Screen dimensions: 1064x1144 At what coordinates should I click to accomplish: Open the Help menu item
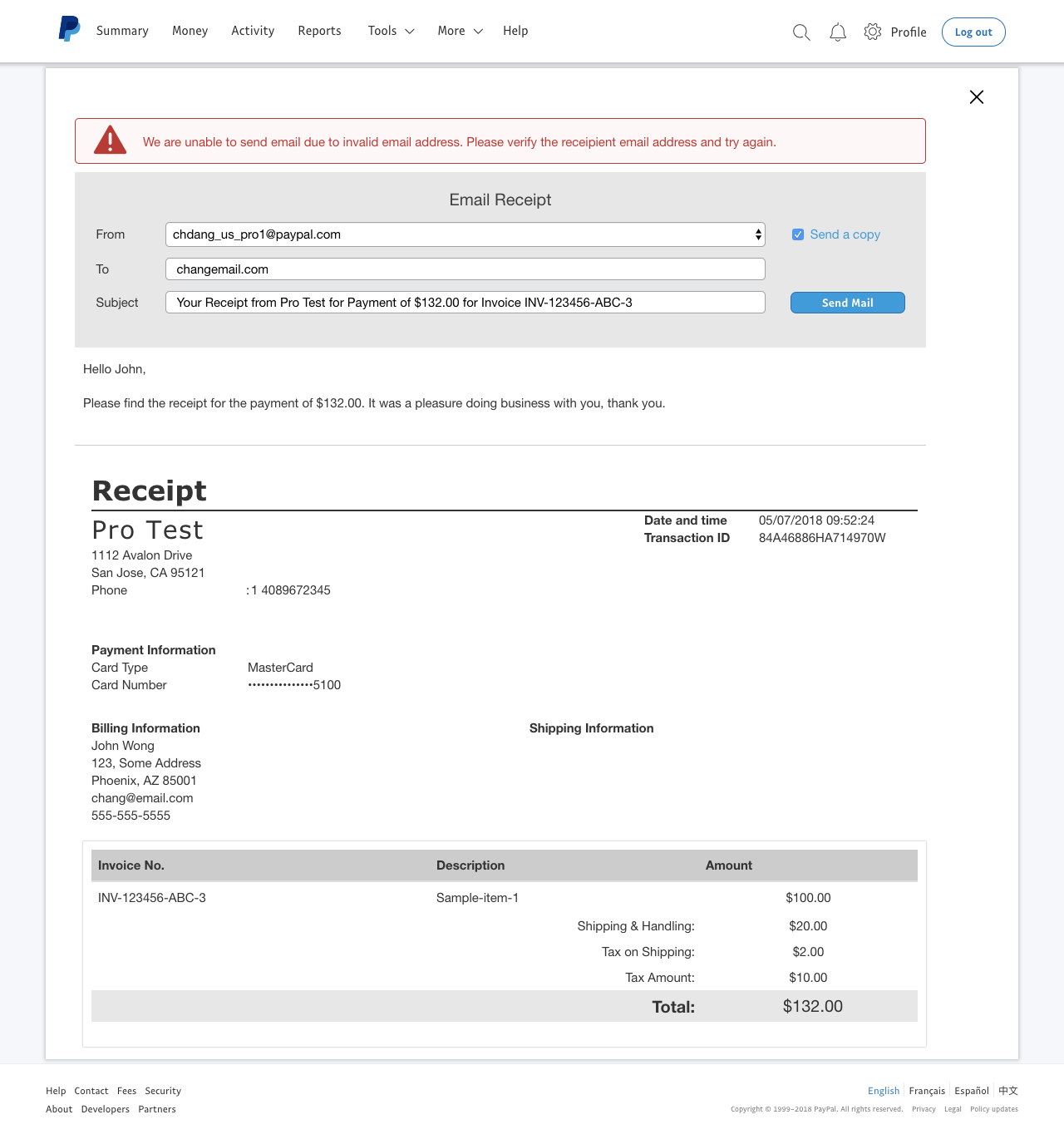point(515,31)
